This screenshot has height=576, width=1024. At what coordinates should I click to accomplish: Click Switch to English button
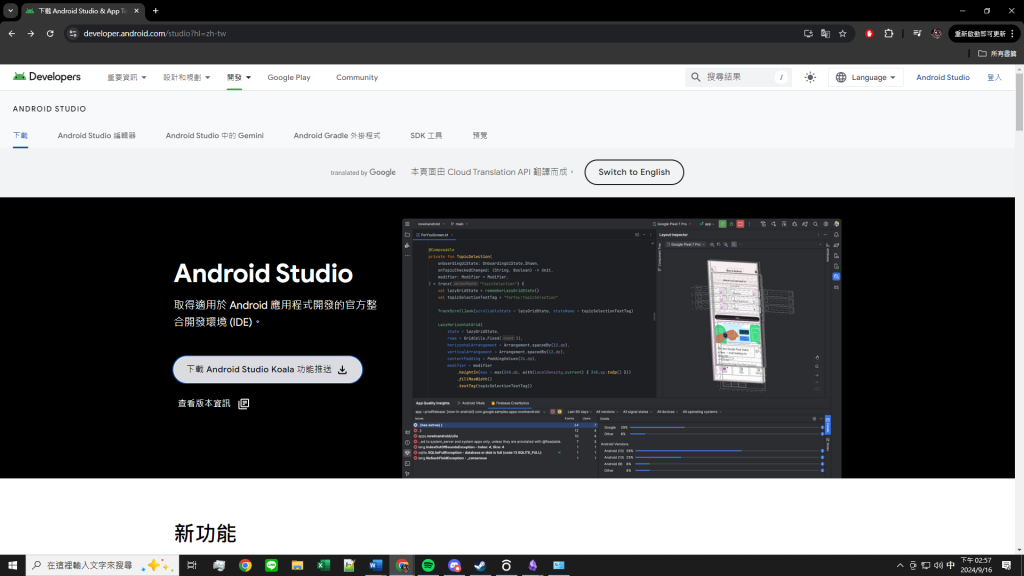coord(634,172)
